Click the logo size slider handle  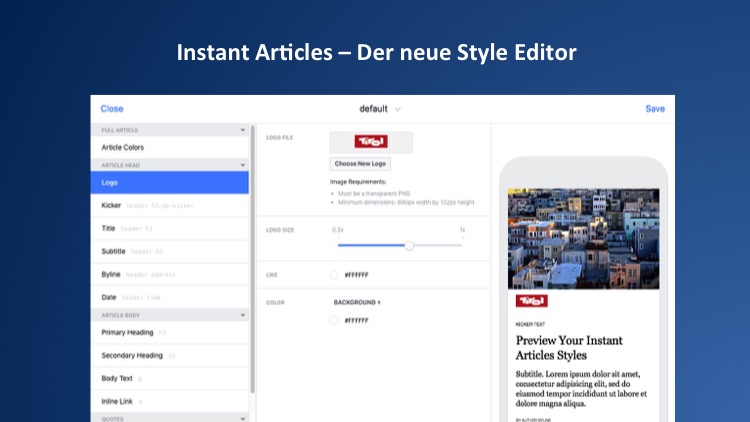pos(408,244)
